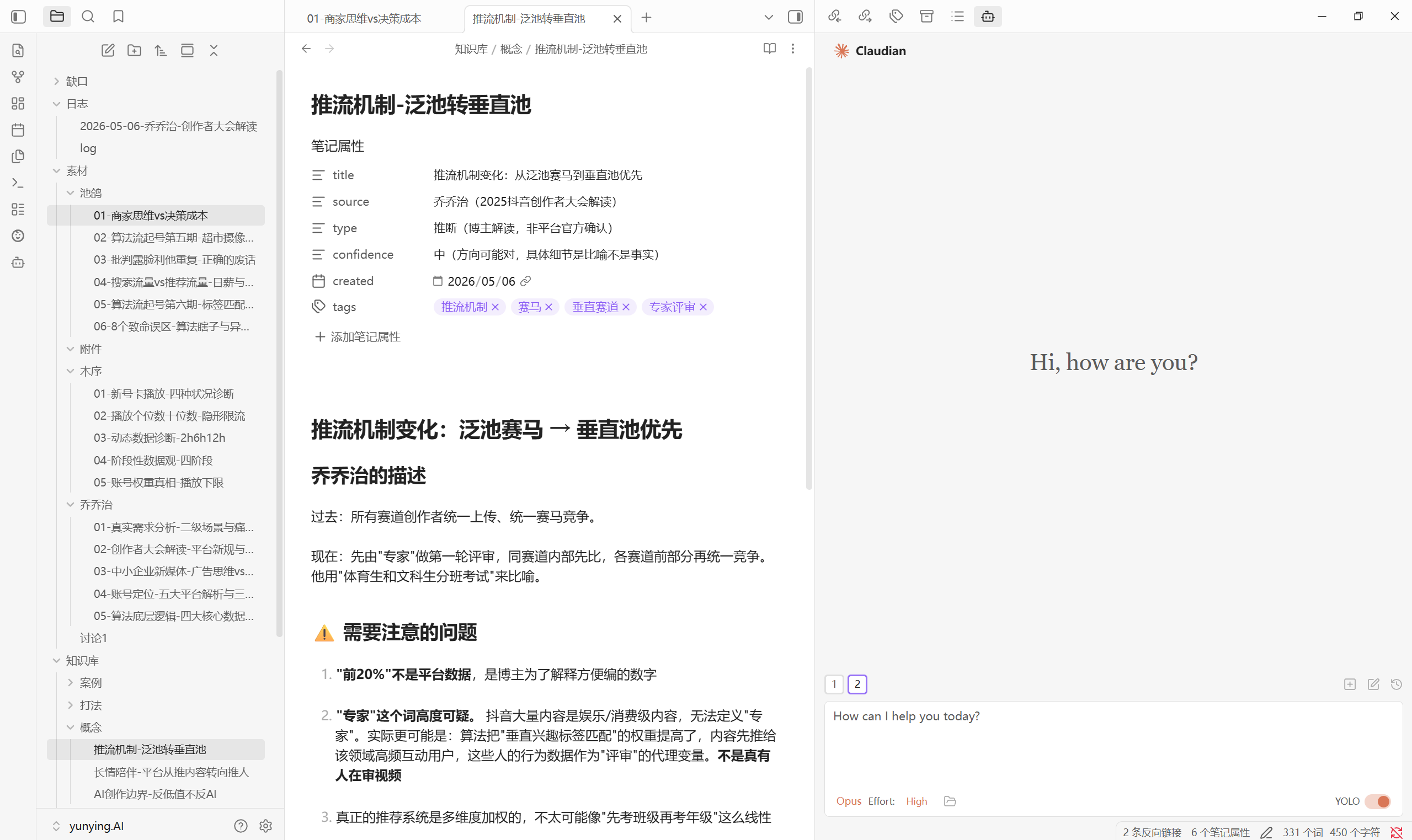Viewport: 1412px width, 840px height.
Task: Open log note in 日志 folder
Action: click(88, 148)
